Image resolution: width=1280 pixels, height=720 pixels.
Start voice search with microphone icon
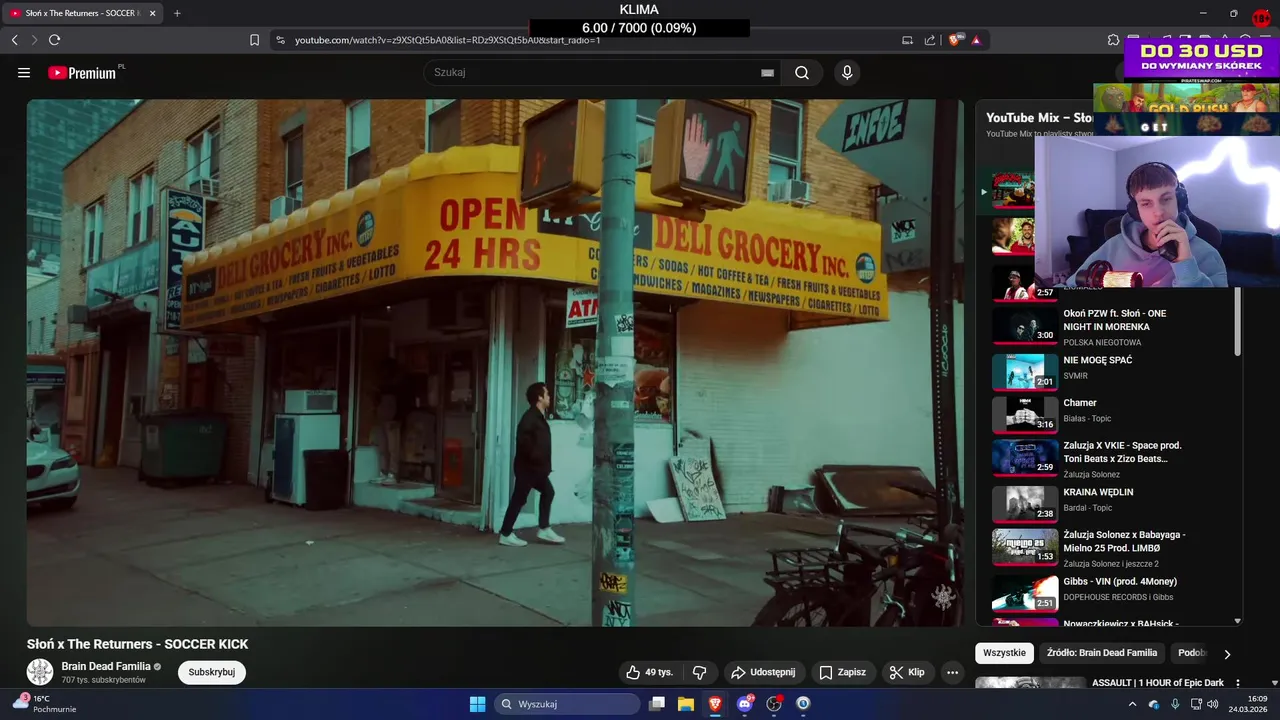pyautogui.click(x=847, y=72)
